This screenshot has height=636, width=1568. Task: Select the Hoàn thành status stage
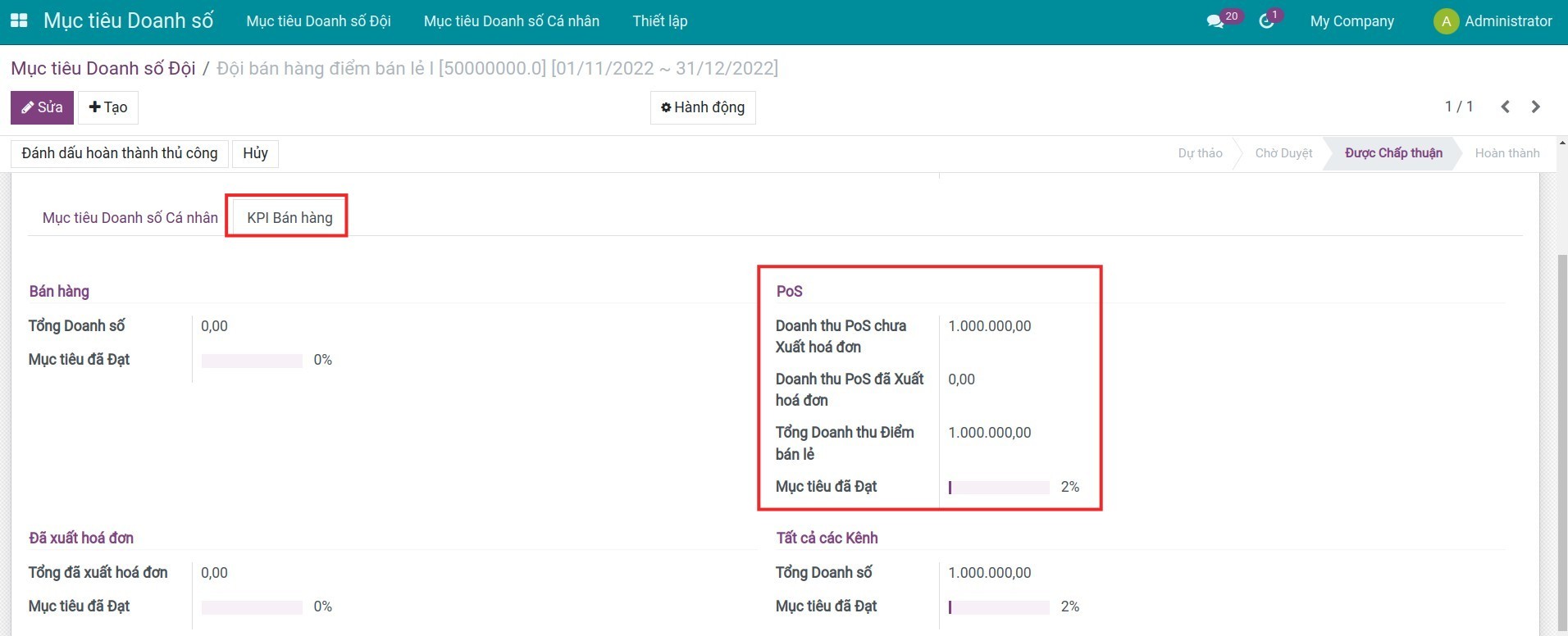click(x=1506, y=153)
